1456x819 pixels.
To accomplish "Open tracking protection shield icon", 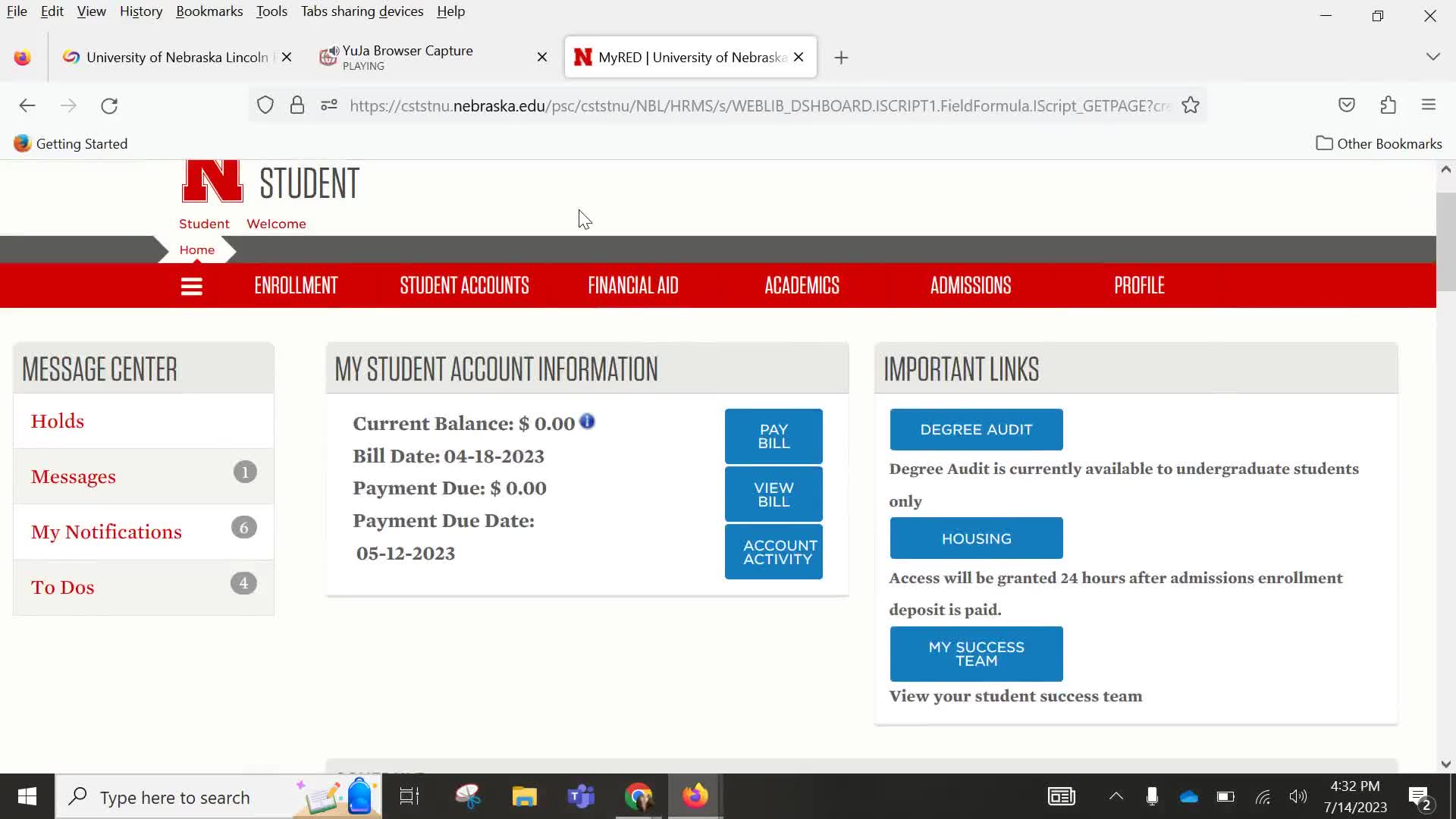I will pyautogui.click(x=265, y=105).
